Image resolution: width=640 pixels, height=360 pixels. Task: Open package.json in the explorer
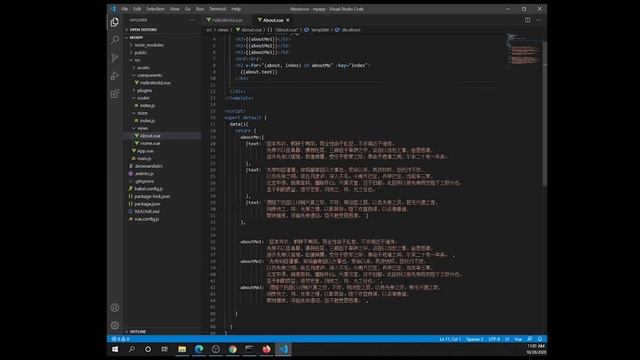click(162, 204)
